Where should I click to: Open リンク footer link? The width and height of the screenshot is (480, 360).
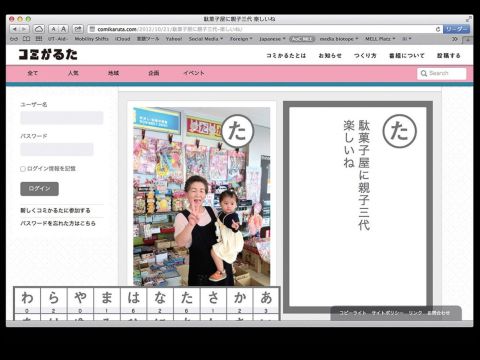point(415,313)
